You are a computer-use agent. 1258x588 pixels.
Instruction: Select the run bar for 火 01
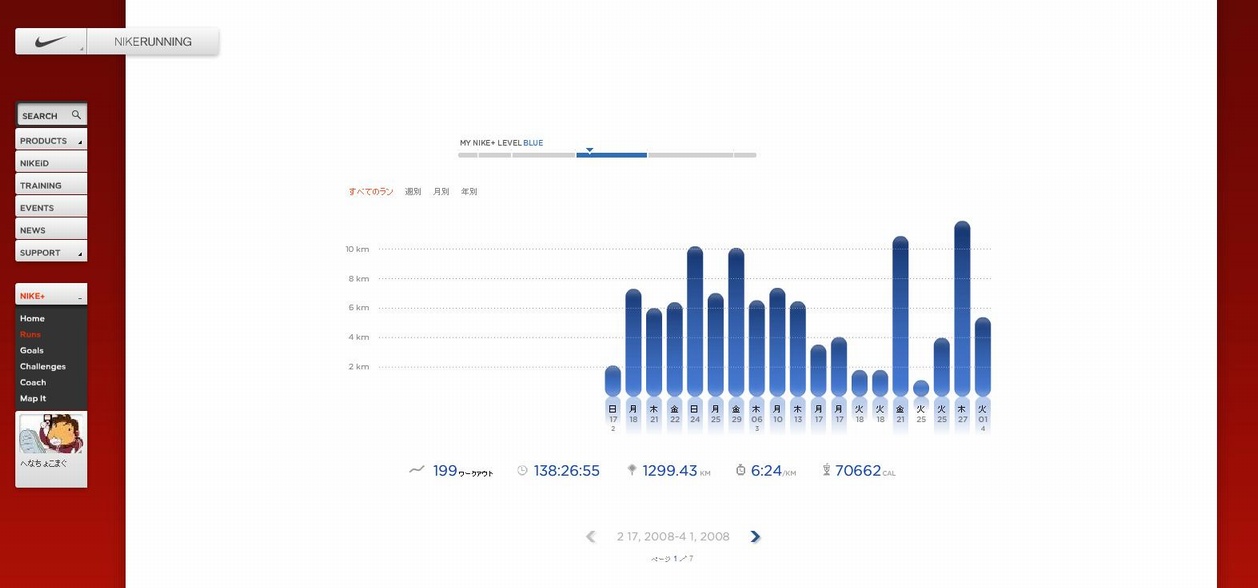click(x=983, y=357)
